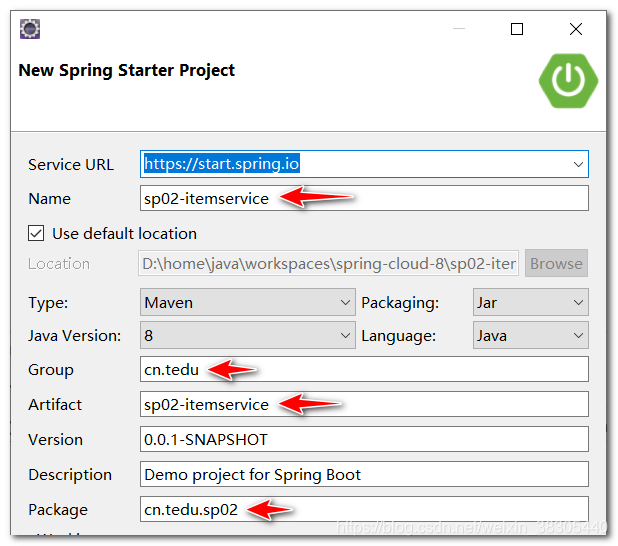Click the 'New Spring Starter Project' heading

[x=127, y=71]
